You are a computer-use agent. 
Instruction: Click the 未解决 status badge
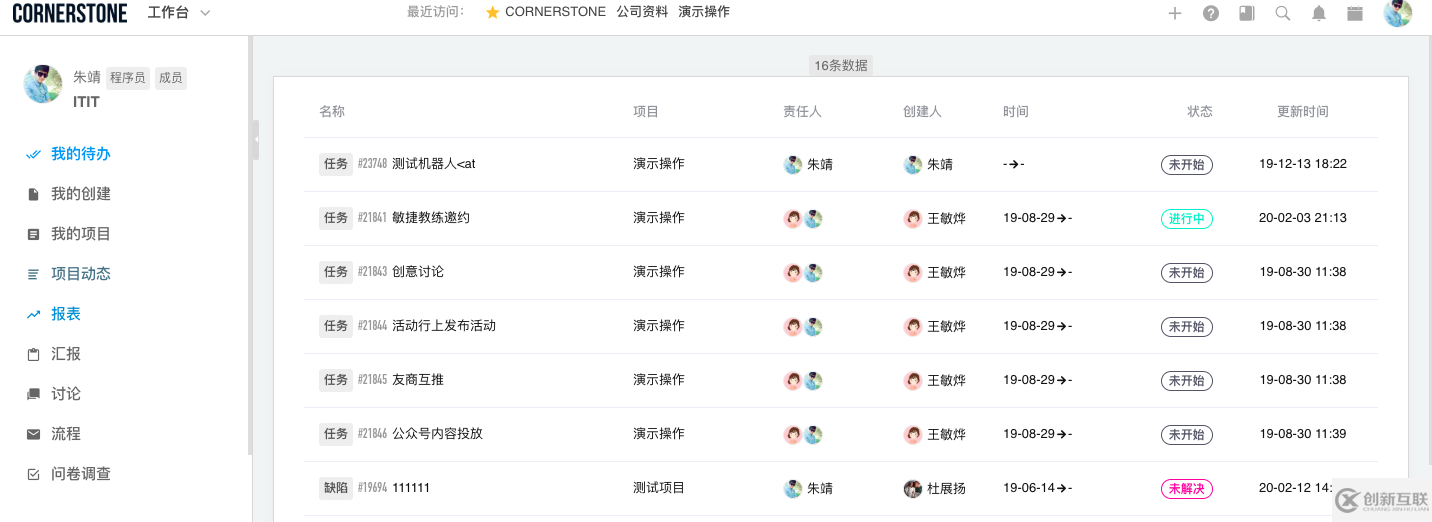(x=1186, y=488)
